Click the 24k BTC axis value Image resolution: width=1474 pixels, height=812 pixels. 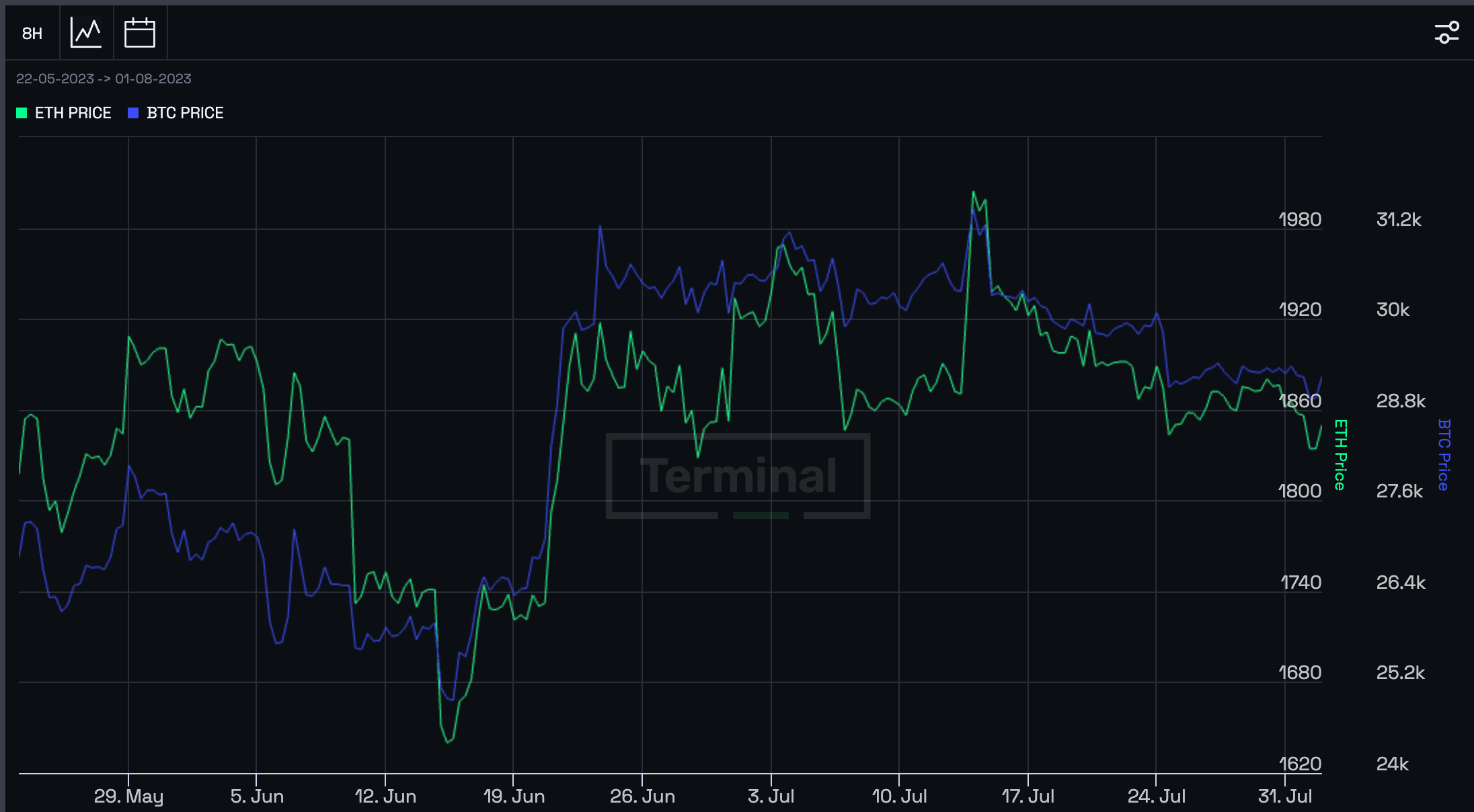pyautogui.click(x=1392, y=764)
